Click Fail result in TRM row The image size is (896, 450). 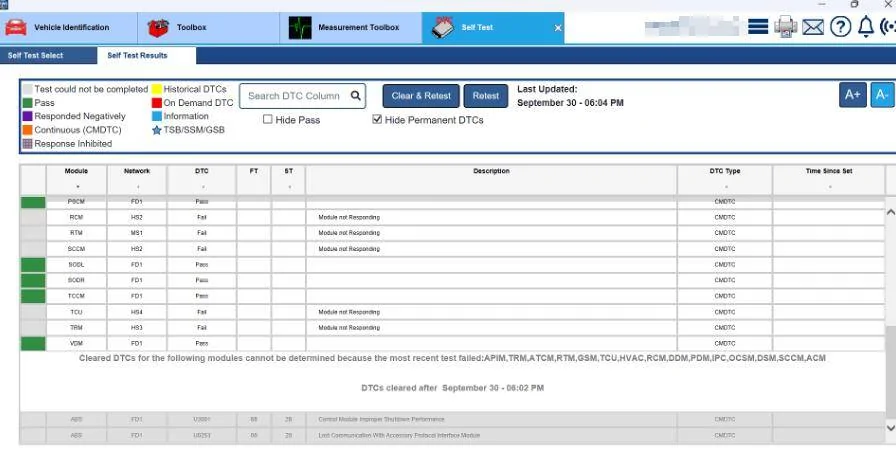(202, 328)
